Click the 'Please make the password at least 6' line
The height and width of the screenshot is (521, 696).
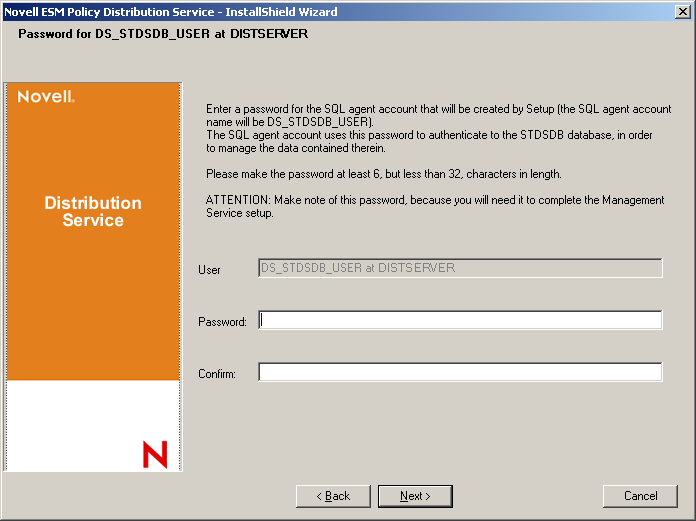[x=384, y=174]
